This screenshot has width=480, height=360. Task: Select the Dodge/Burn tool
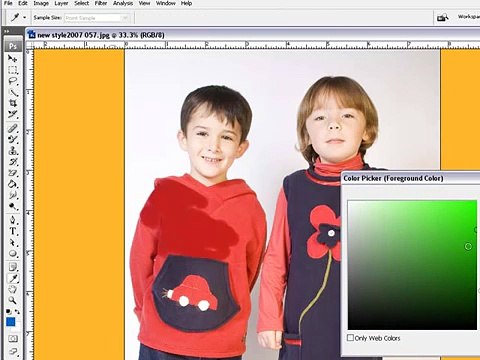13,206
